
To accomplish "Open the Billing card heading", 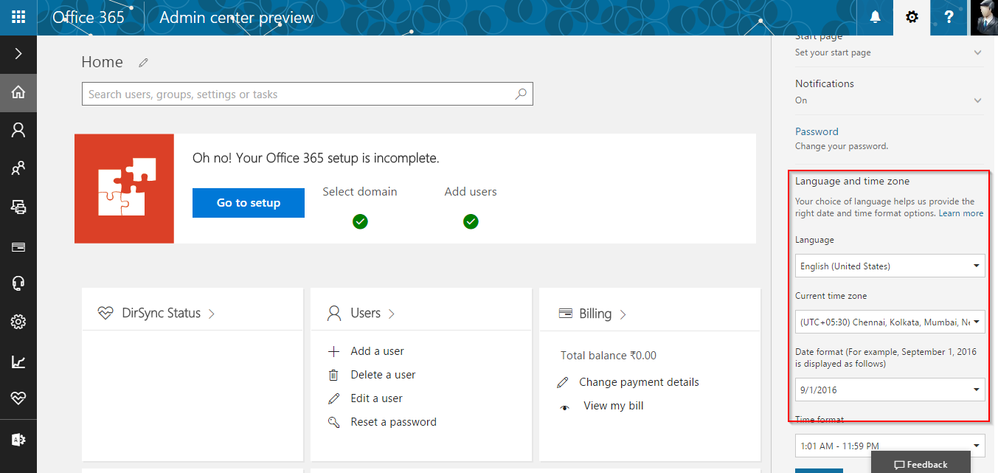I will (x=593, y=313).
